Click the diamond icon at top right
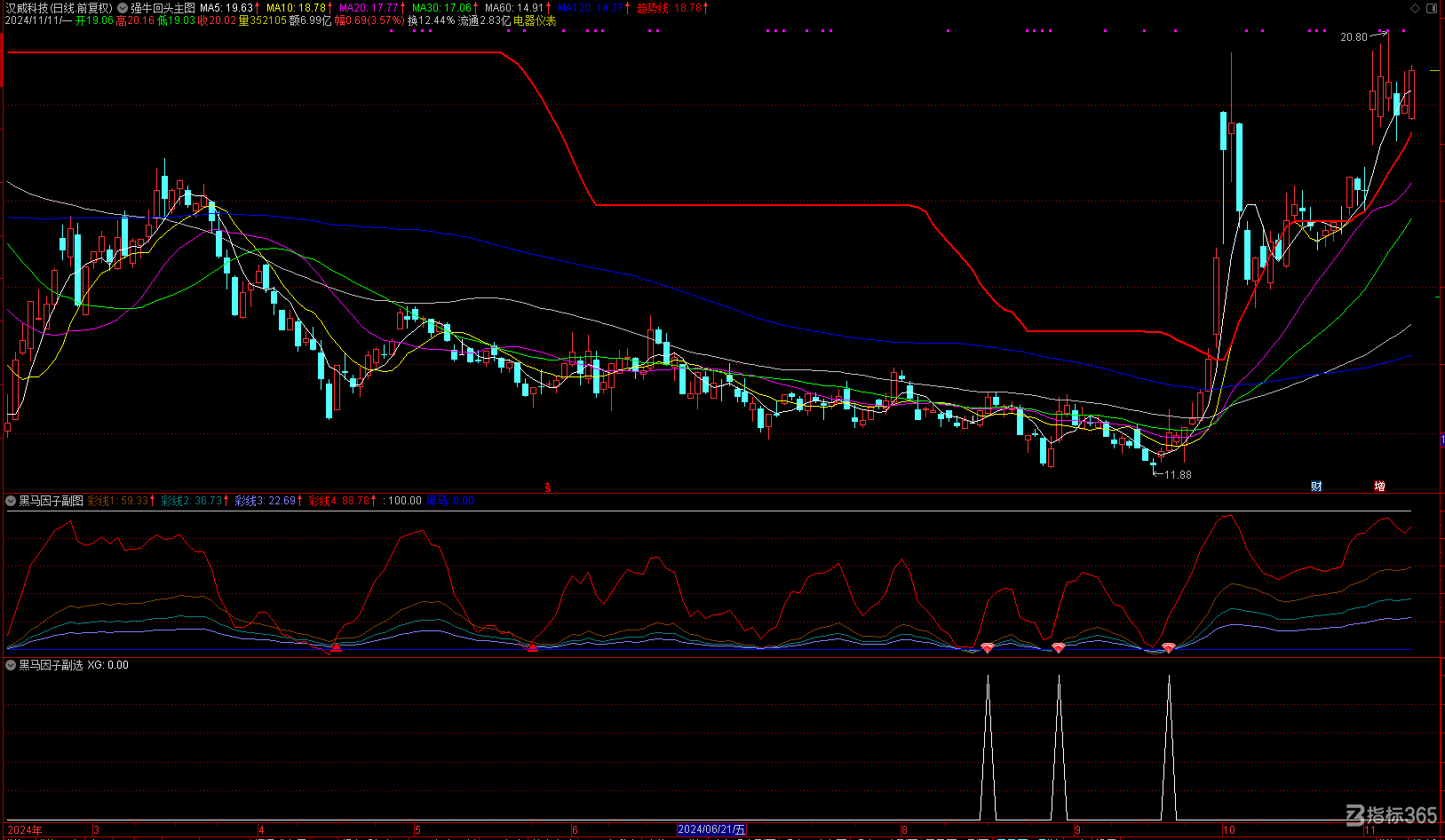Screen dimensions: 1445x840 [1415, 8]
